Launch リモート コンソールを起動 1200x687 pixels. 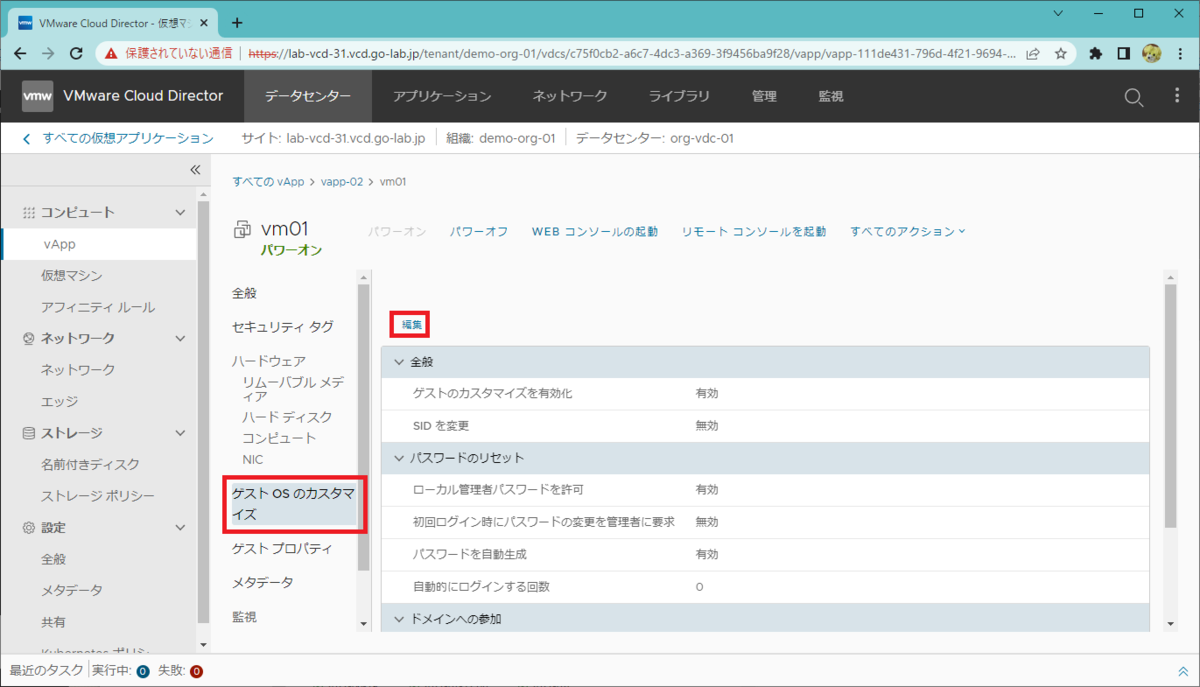coord(754,231)
